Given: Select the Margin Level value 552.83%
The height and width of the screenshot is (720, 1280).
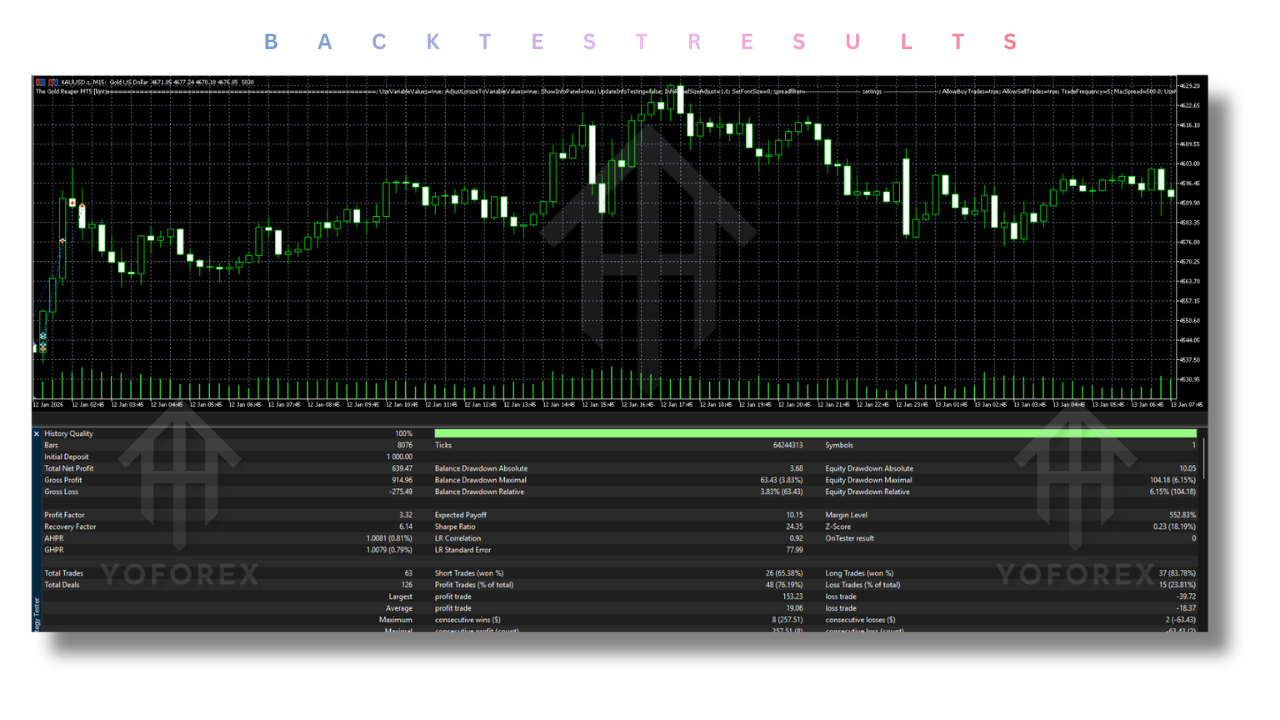Looking at the screenshot, I should tap(1182, 515).
